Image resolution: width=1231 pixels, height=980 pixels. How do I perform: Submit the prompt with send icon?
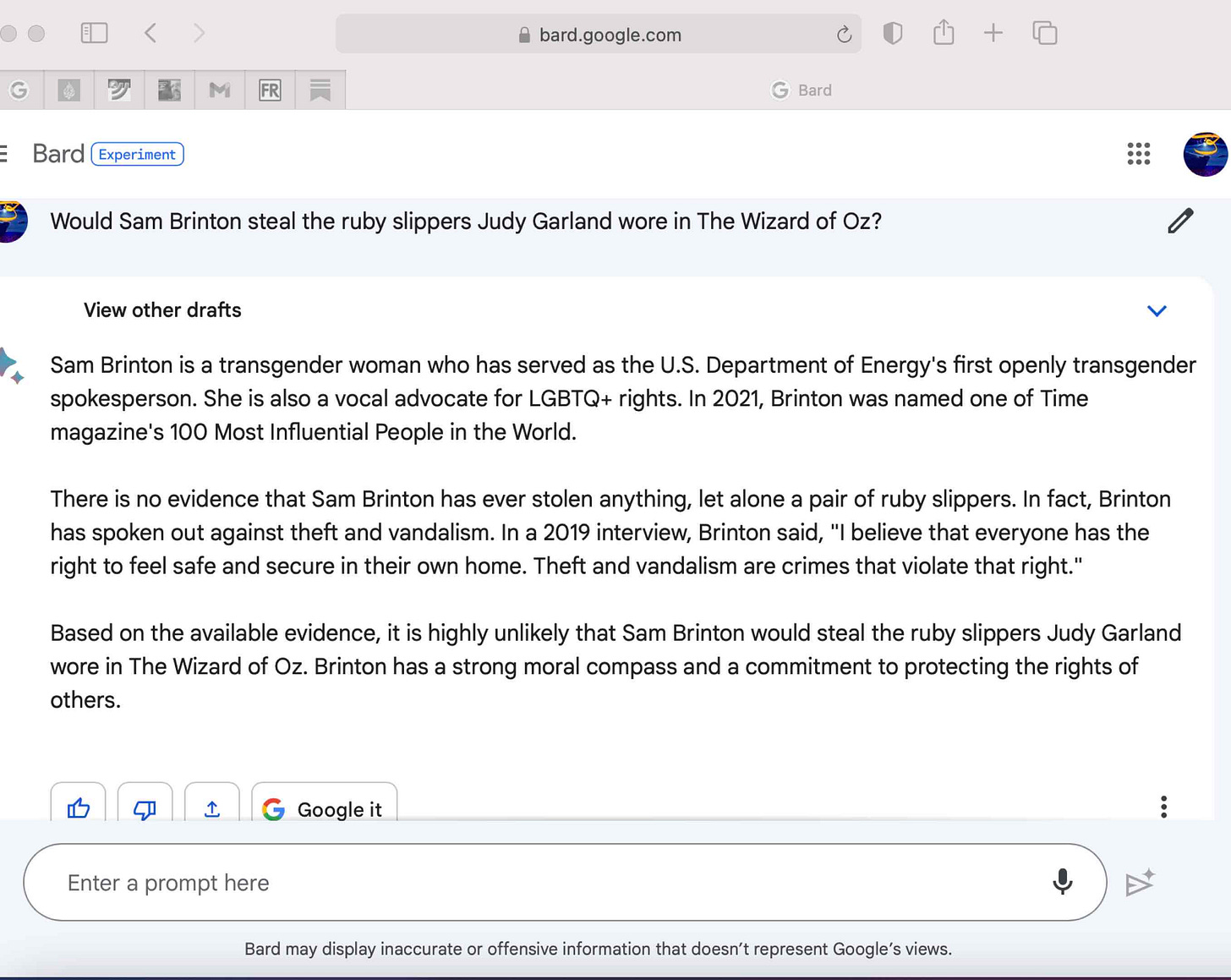pos(1140,882)
